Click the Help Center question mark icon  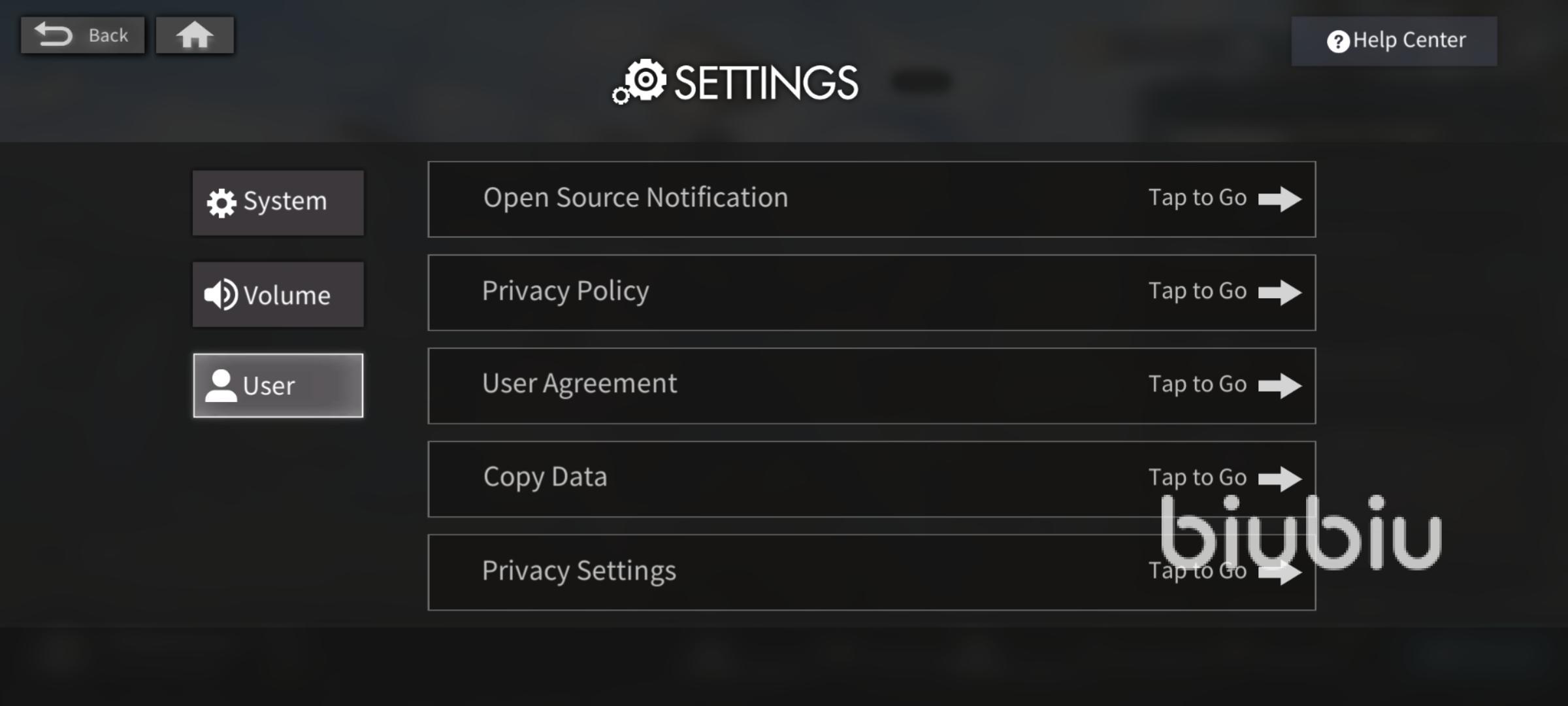pos(1337,42)
